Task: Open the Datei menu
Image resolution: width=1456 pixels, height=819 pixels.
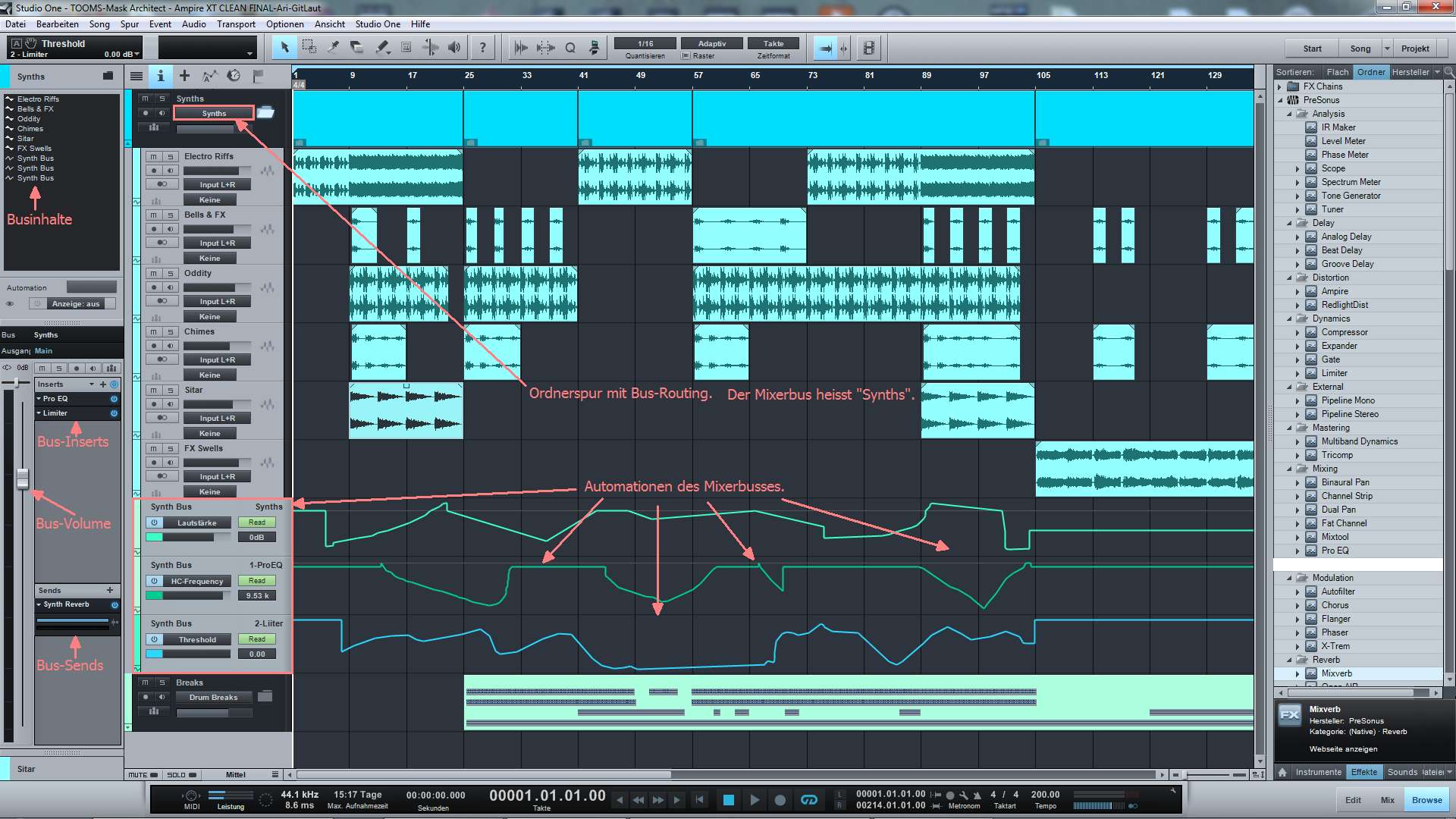Action: 15,24
